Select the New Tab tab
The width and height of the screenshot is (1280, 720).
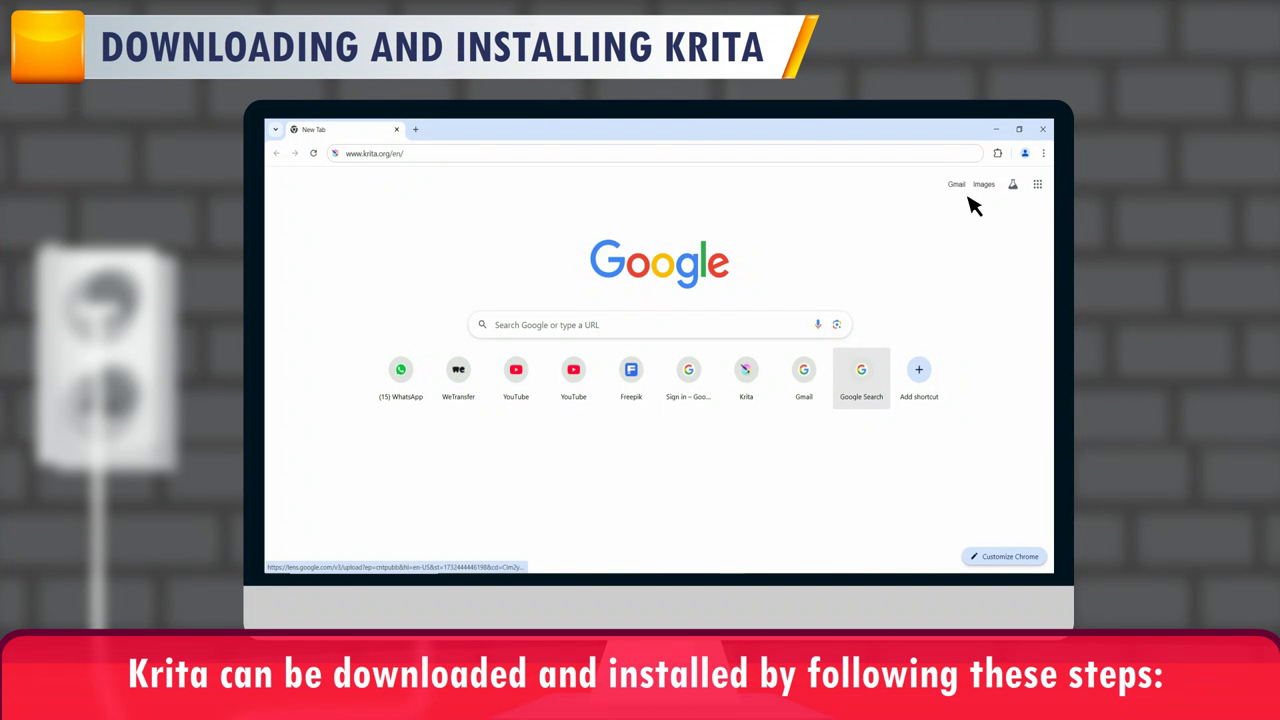pos(345,129)
